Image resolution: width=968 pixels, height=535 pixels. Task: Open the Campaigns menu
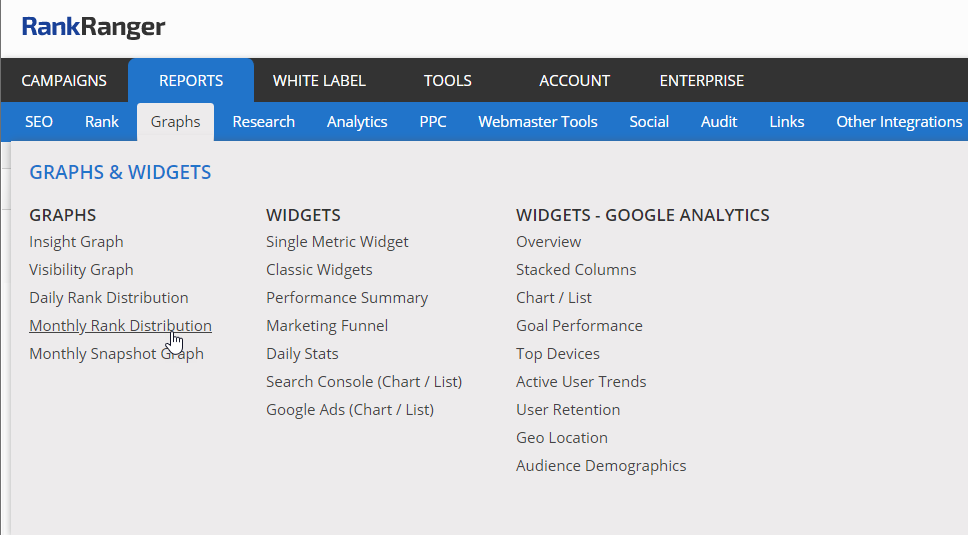click(64, 81)
